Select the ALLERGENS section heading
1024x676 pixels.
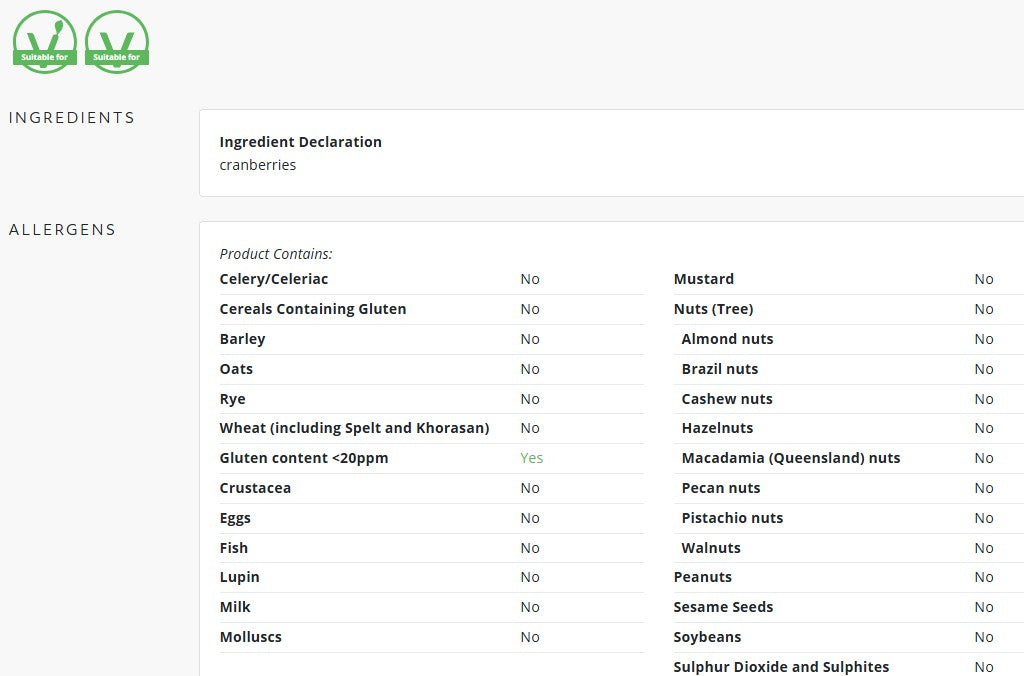[x=62, y=230]
